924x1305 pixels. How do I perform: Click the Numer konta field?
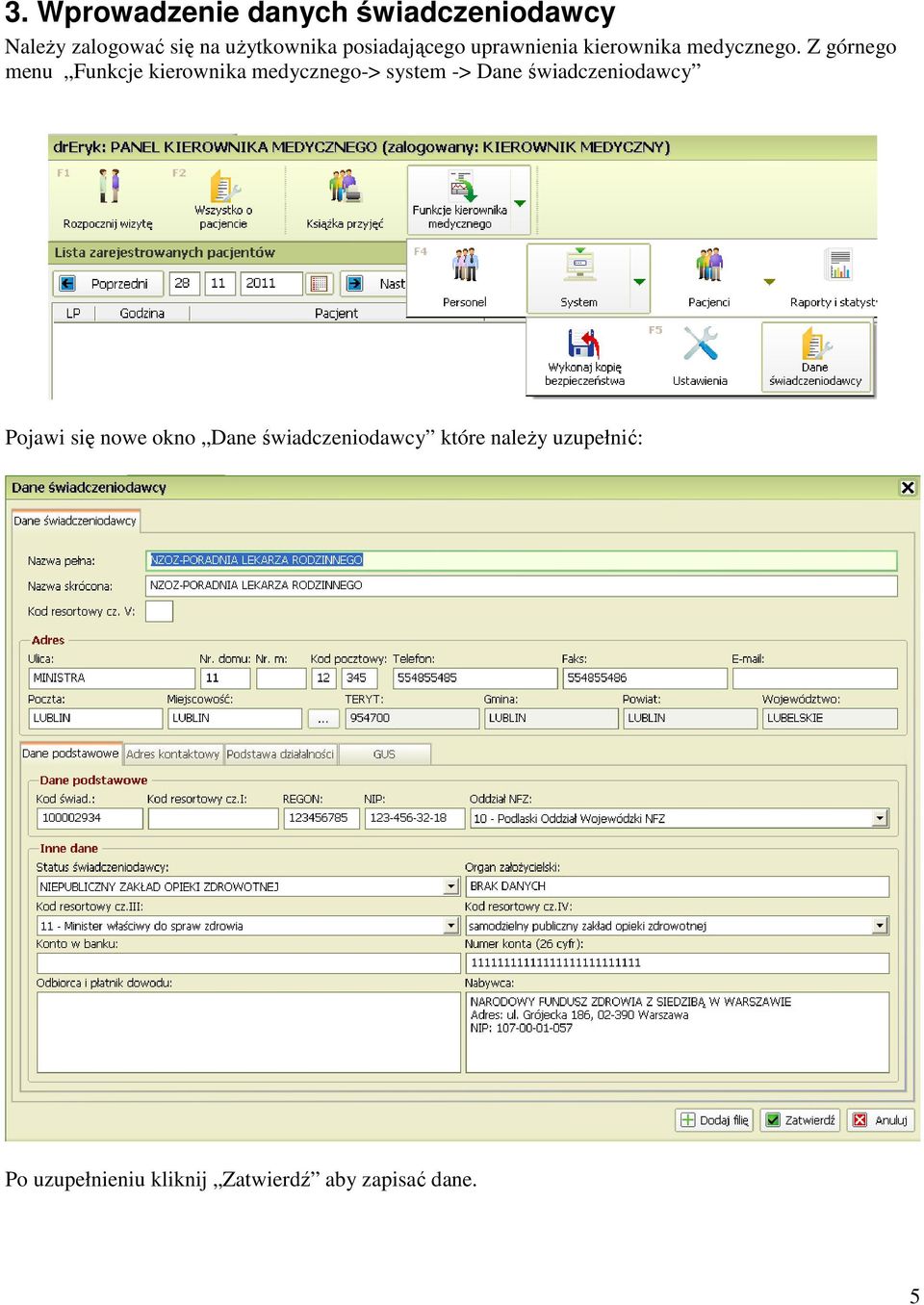coord(678,963)
